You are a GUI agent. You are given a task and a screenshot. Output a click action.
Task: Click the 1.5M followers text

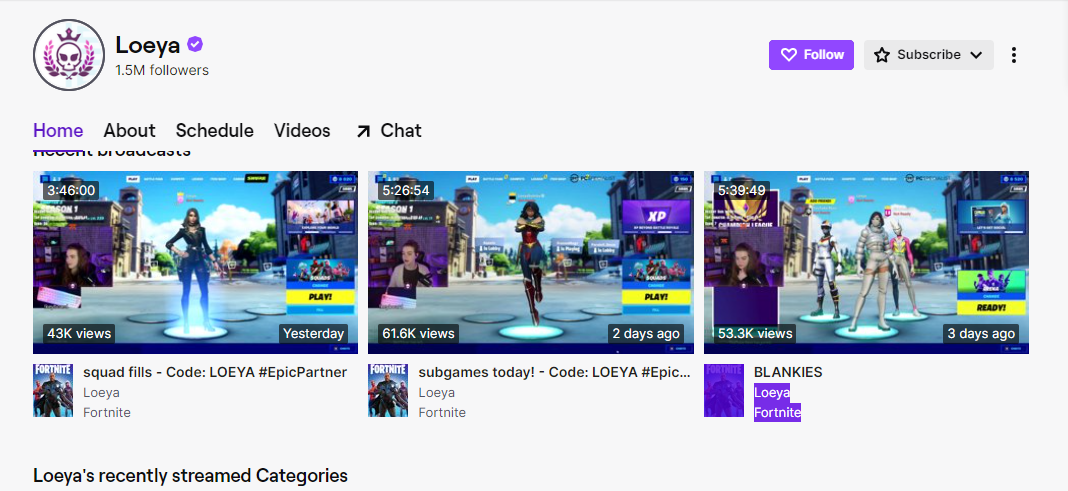coord(162,70)
